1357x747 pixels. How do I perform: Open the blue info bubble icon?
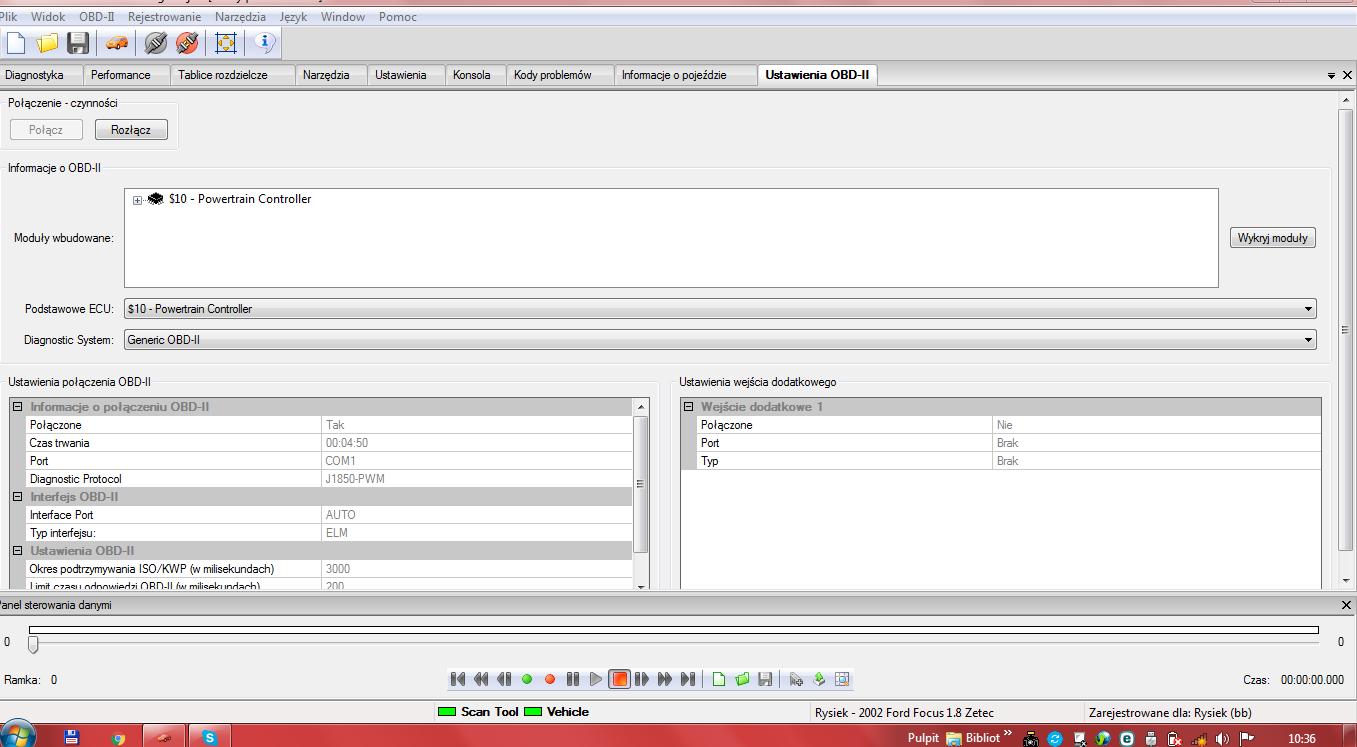click(265, 43)
